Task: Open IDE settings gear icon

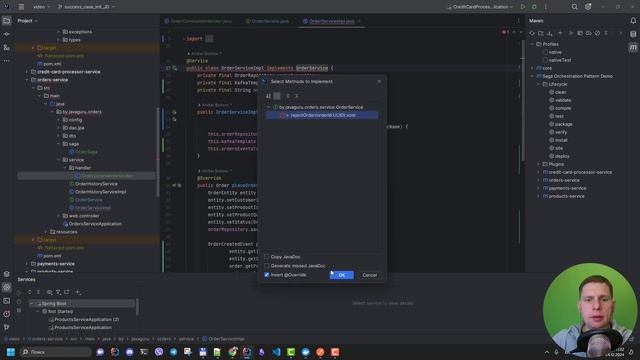Action: [588, 7]
